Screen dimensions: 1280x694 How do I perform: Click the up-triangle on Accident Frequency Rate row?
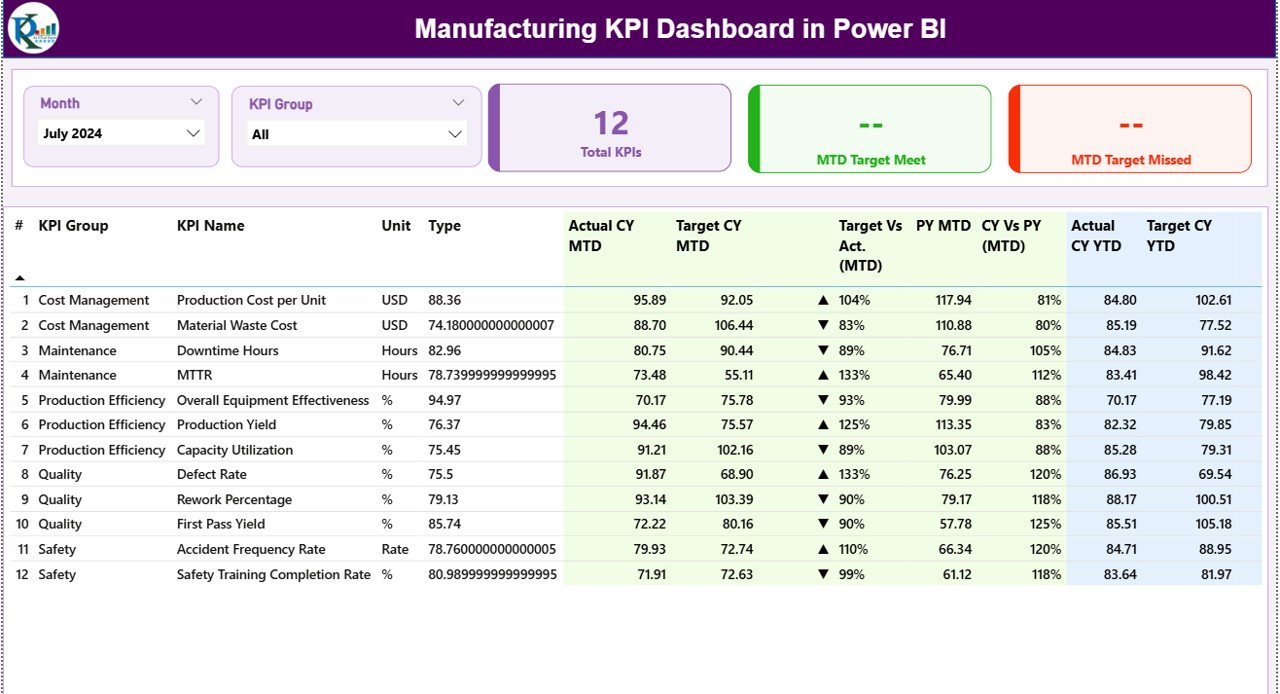pos(822,548)
